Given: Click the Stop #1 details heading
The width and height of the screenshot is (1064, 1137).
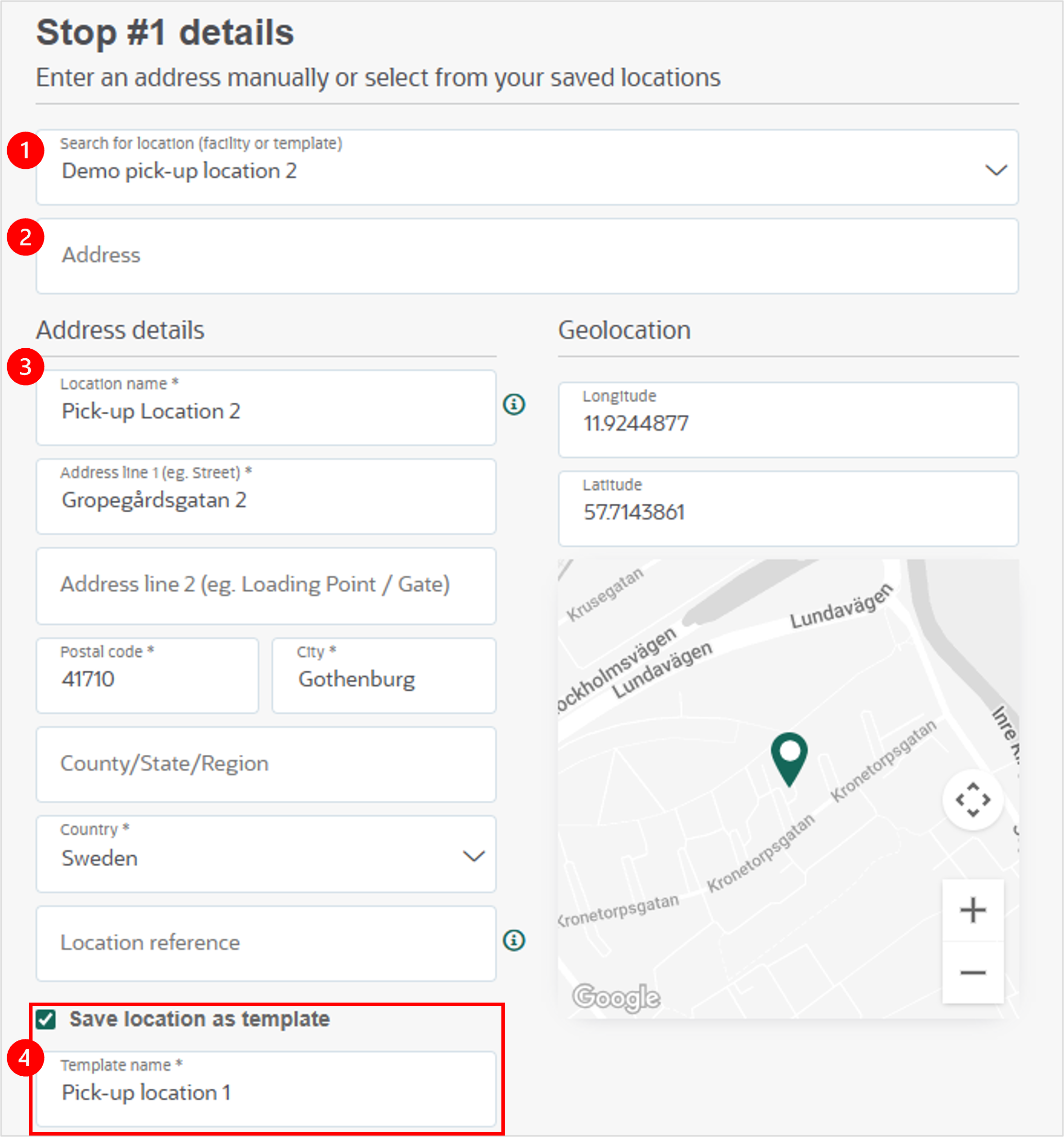Looking at the screenshot, I should pos(165,33).
